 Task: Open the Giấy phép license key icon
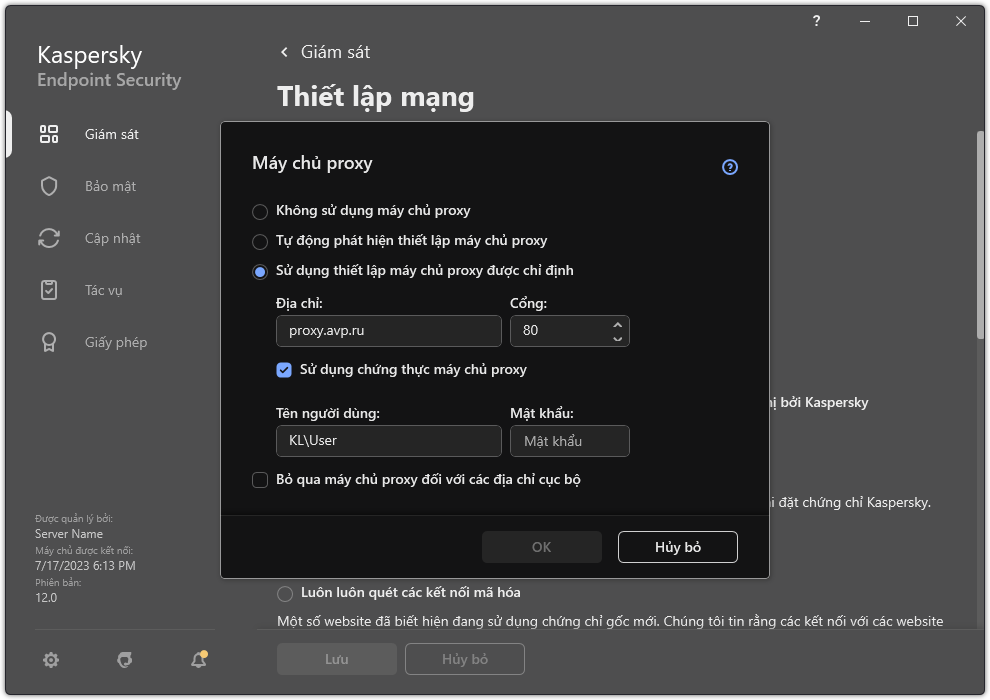click(x=48, y=341)
